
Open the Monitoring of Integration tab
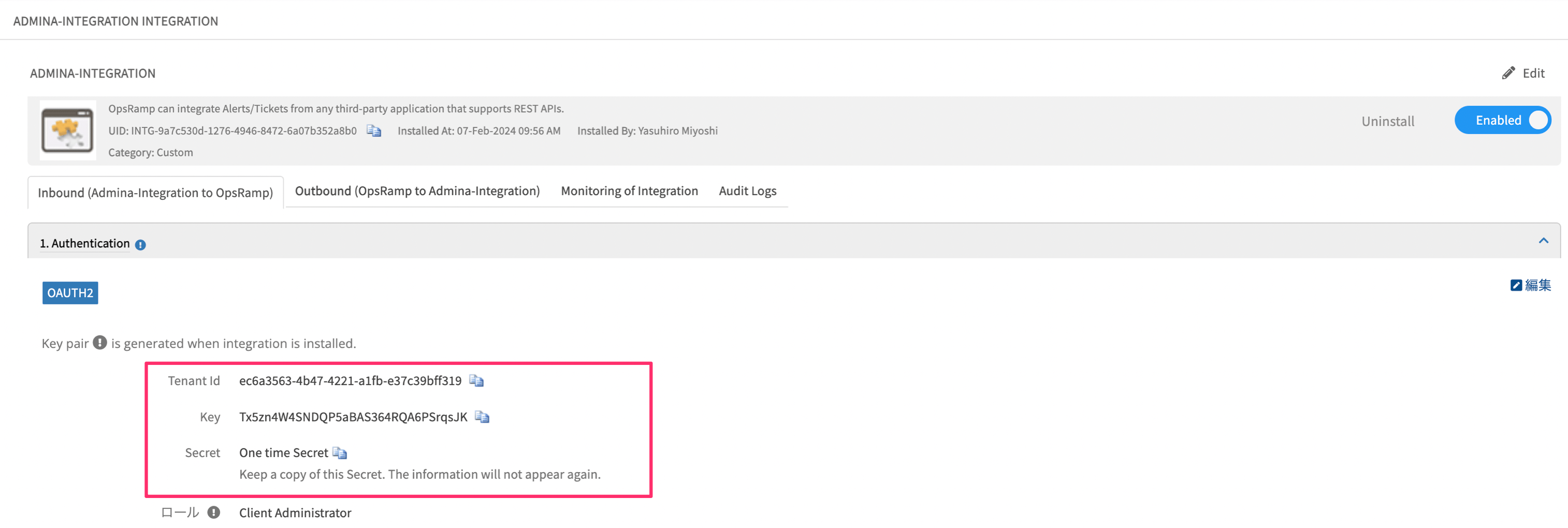coord(629,191)
